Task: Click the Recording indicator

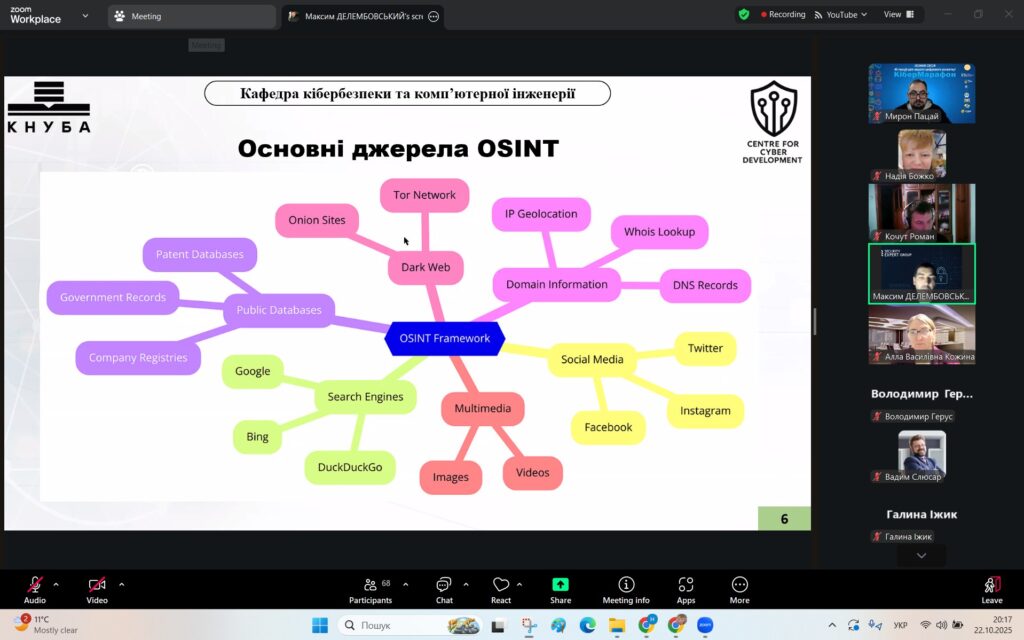Action: tap(783, 15)
